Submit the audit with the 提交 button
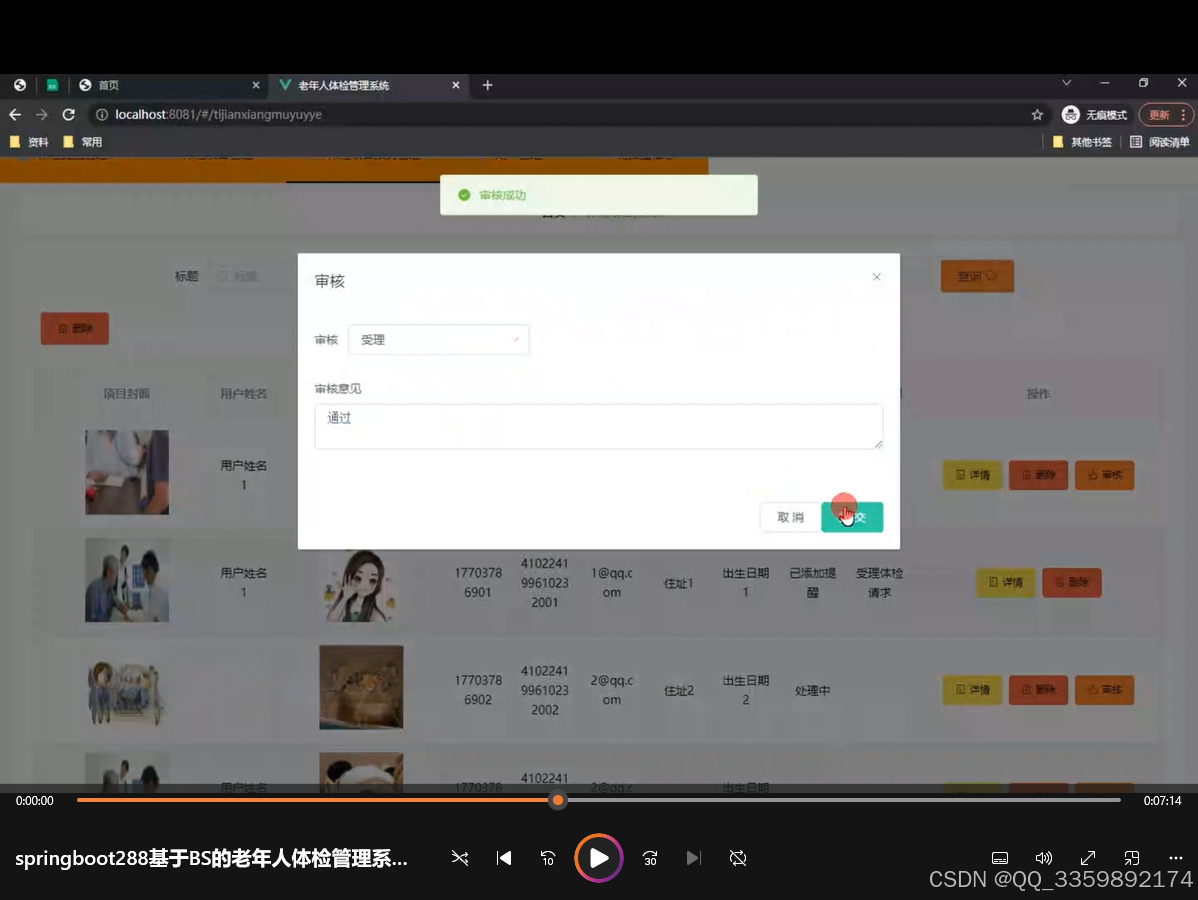 852,517
